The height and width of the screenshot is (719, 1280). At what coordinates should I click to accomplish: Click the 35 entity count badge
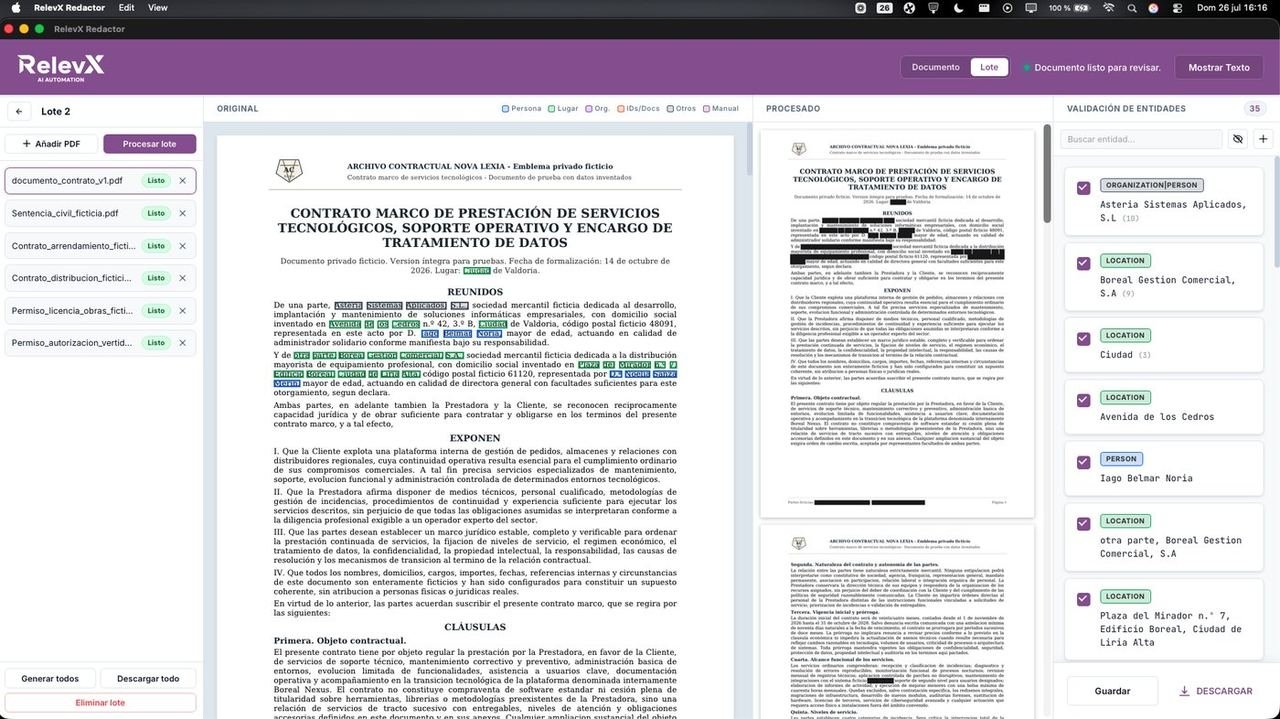coord(1254,109)
